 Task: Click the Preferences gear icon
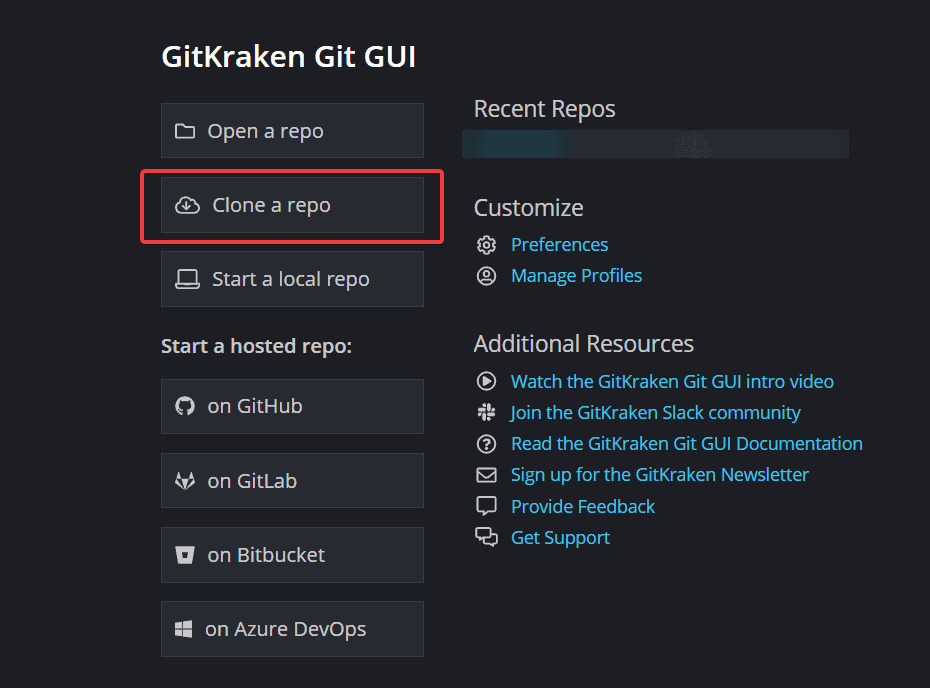tap(486, 244)
